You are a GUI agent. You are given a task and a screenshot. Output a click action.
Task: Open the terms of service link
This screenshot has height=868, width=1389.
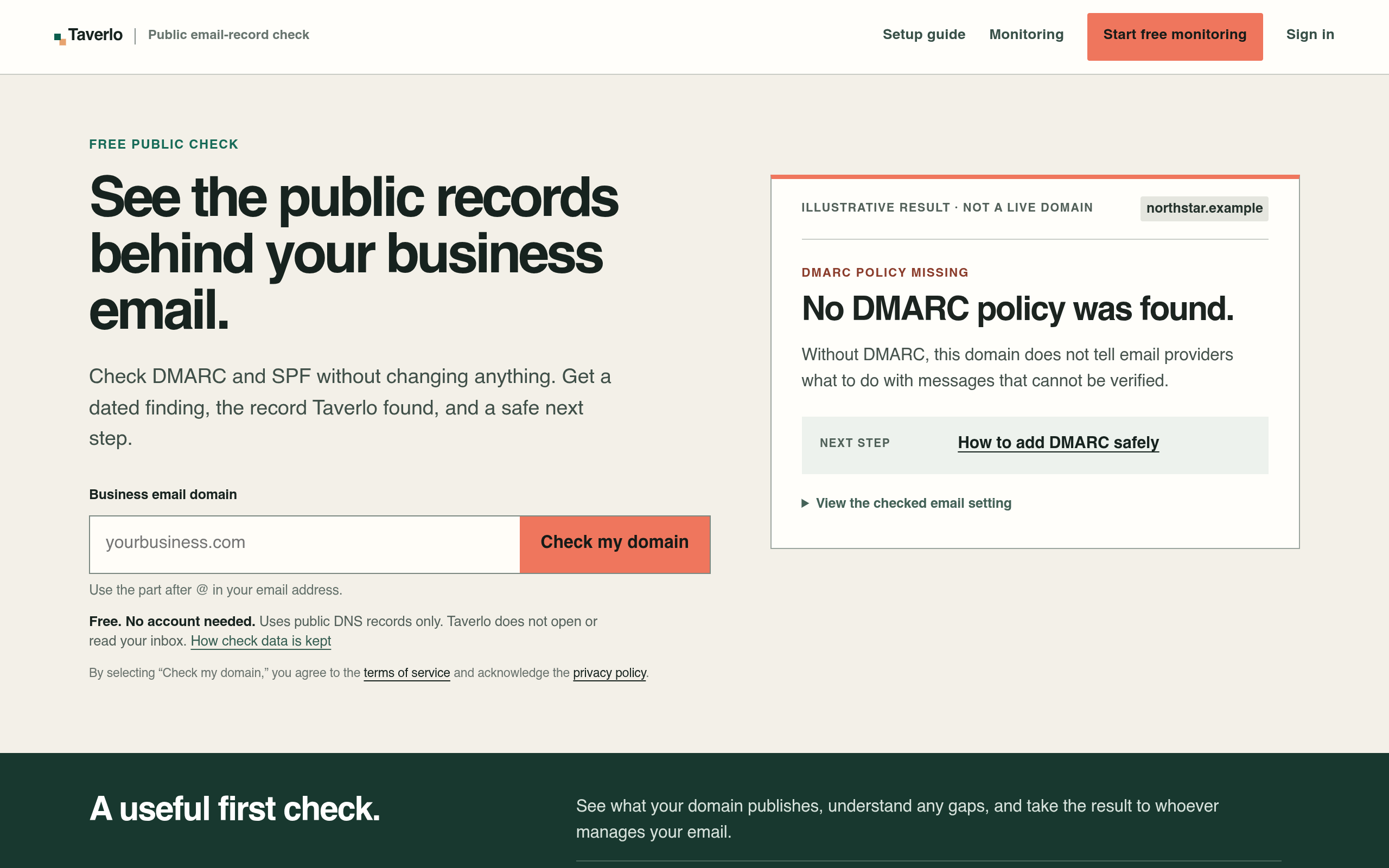(x=406, y=673)
